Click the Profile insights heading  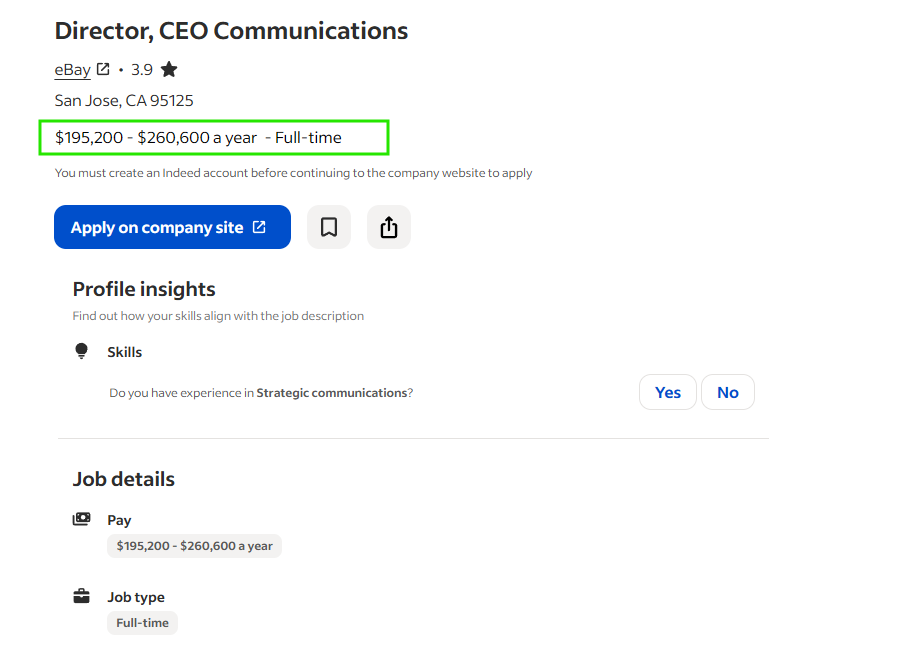coord(144,289)
